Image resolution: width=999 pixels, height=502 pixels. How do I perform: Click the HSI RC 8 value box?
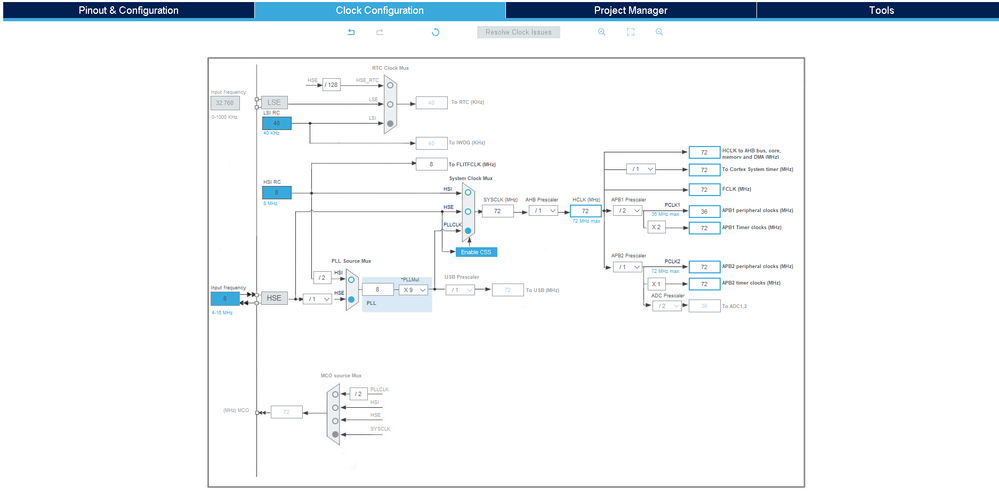277,192
